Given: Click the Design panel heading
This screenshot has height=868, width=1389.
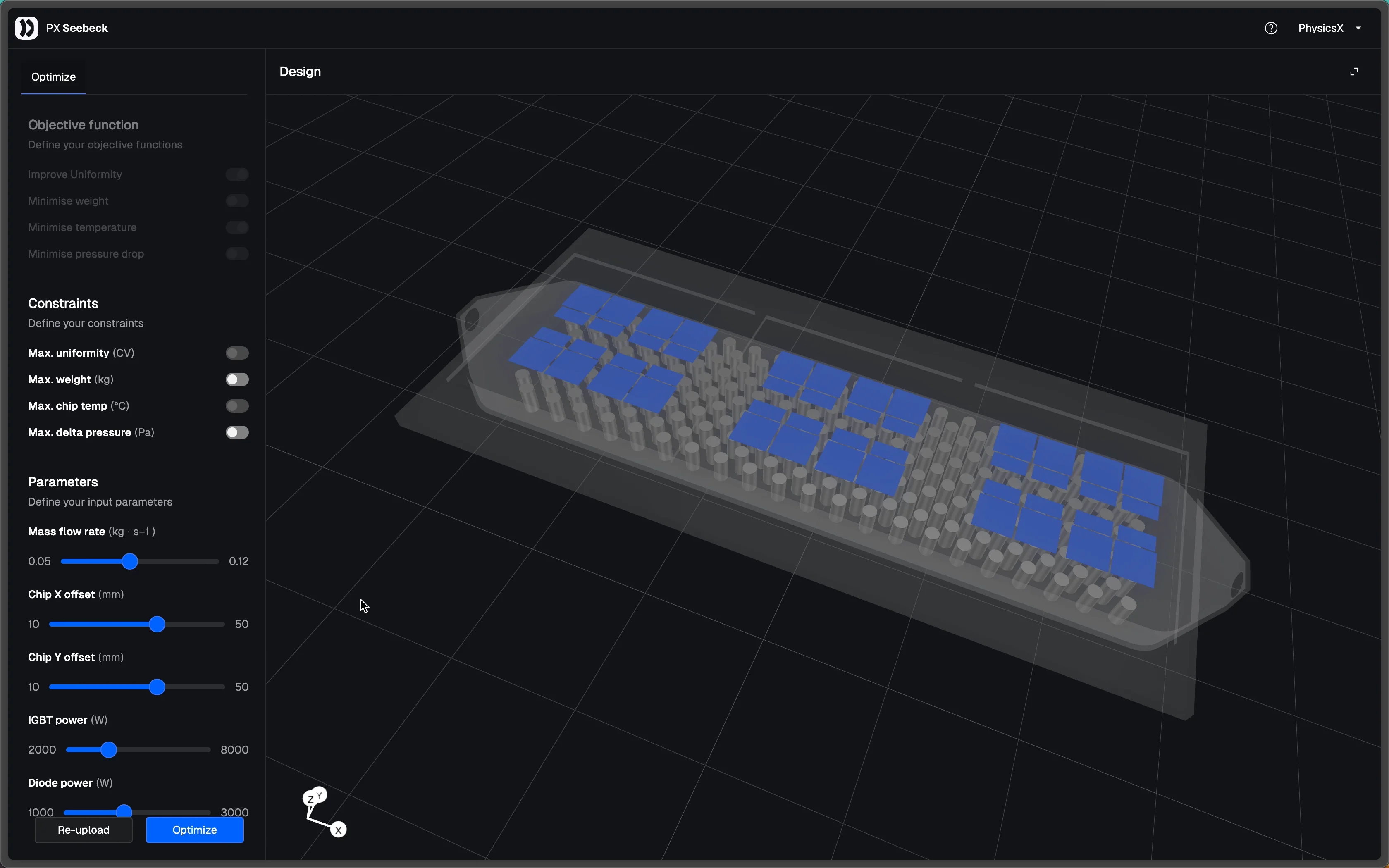Looking at the screenshot, I should pyautogui.click(x=300, y=72).
